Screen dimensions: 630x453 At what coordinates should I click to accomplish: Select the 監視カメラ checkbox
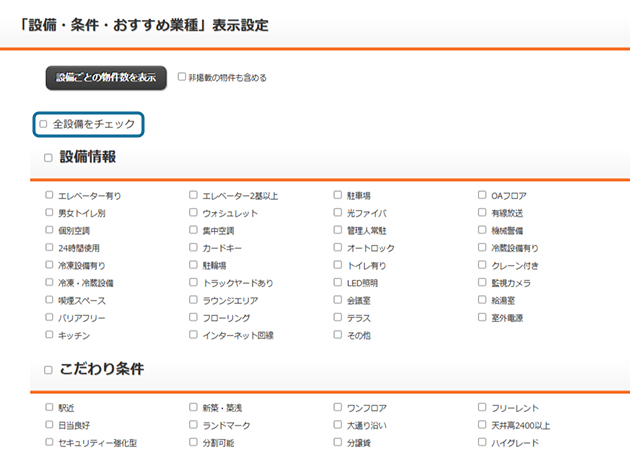coord(482,282)
